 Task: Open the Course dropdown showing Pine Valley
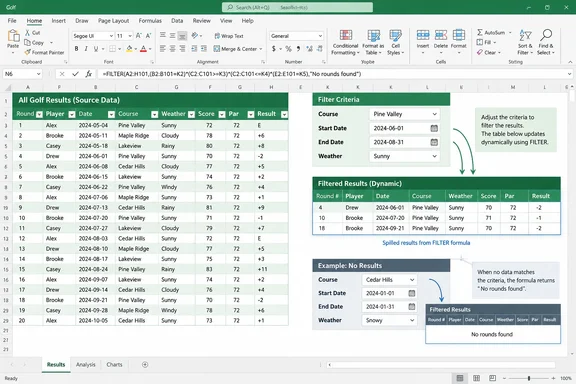(x=404, y=114)
